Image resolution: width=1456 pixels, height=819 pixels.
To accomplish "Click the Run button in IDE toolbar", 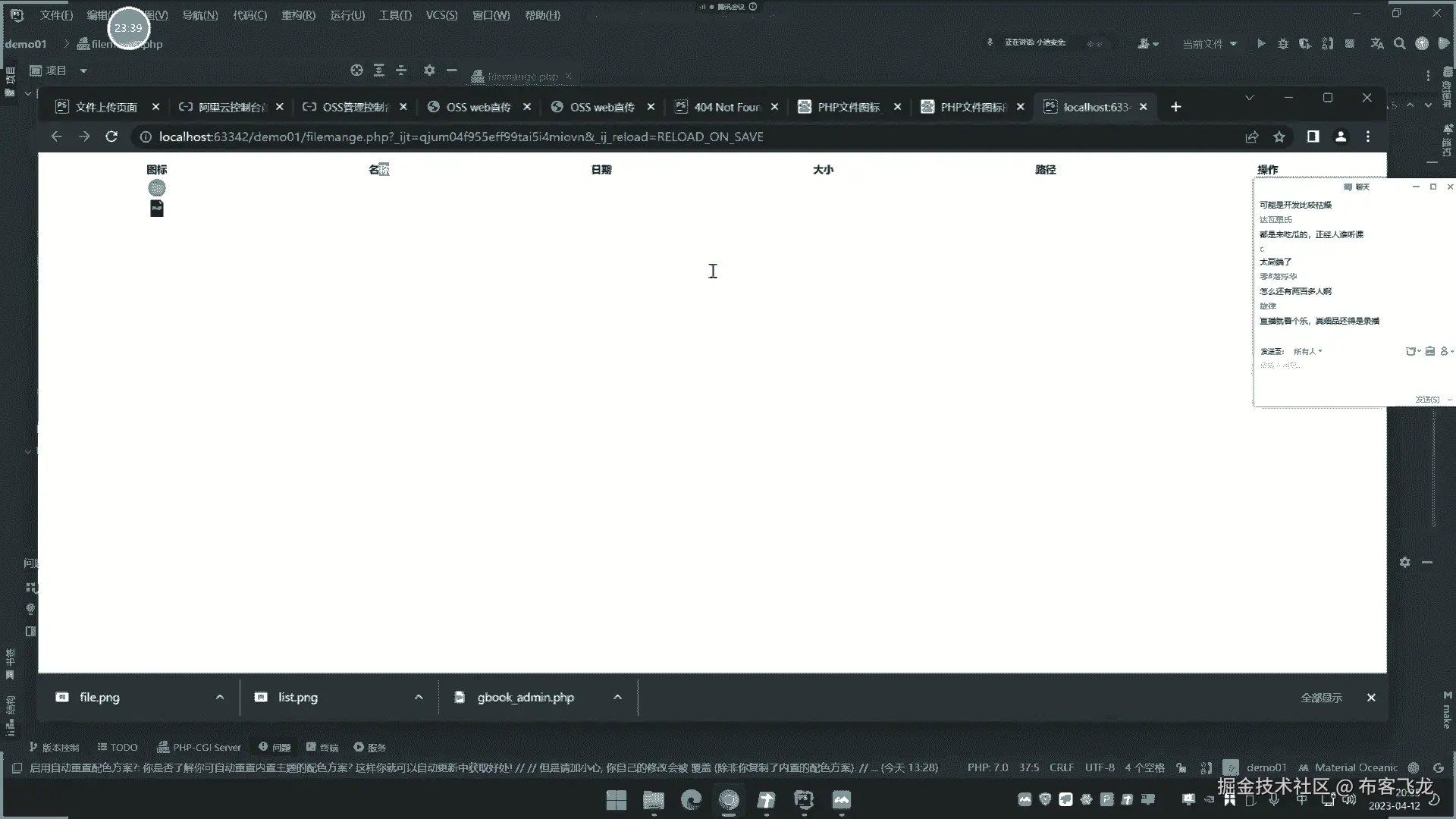I will (x=1260, y=44).
